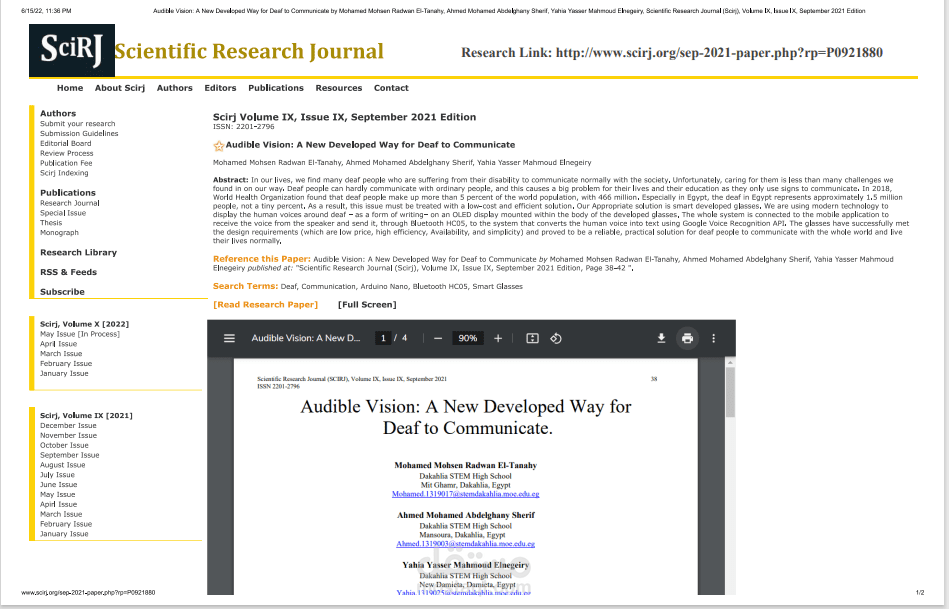
Task: Open the PDF viewer more options menu
Action: (x=713, y=338)
